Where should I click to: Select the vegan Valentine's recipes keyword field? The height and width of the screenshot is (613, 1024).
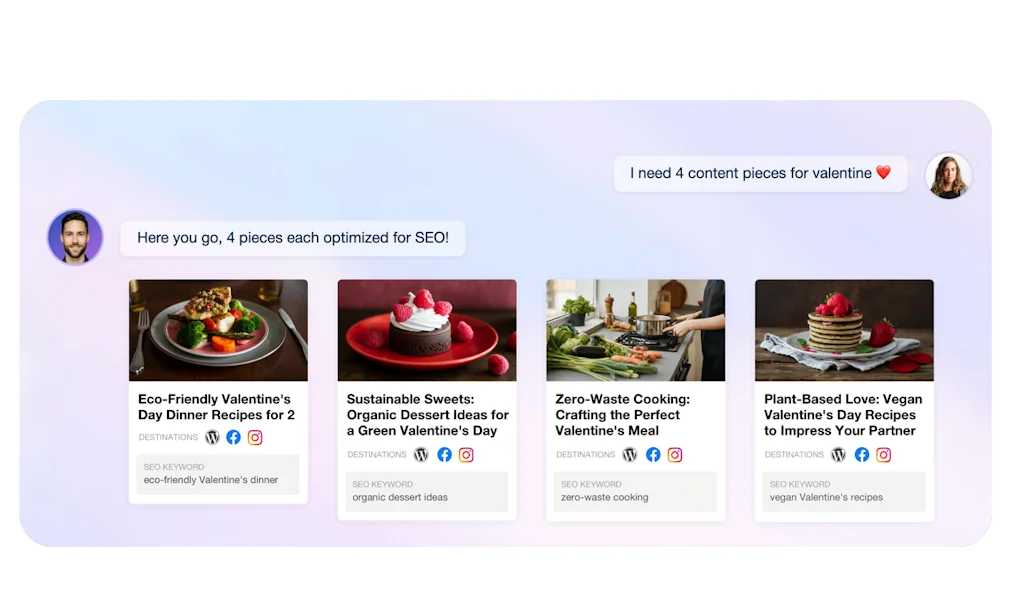coord(843,492)
